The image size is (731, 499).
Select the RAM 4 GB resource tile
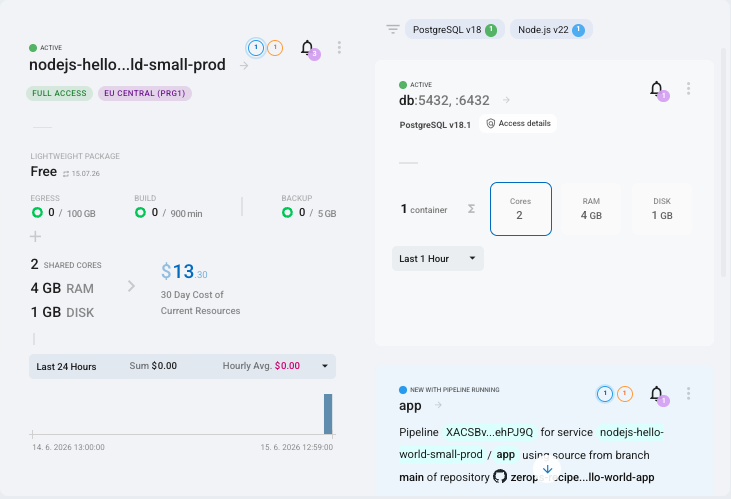click(591, 209)
